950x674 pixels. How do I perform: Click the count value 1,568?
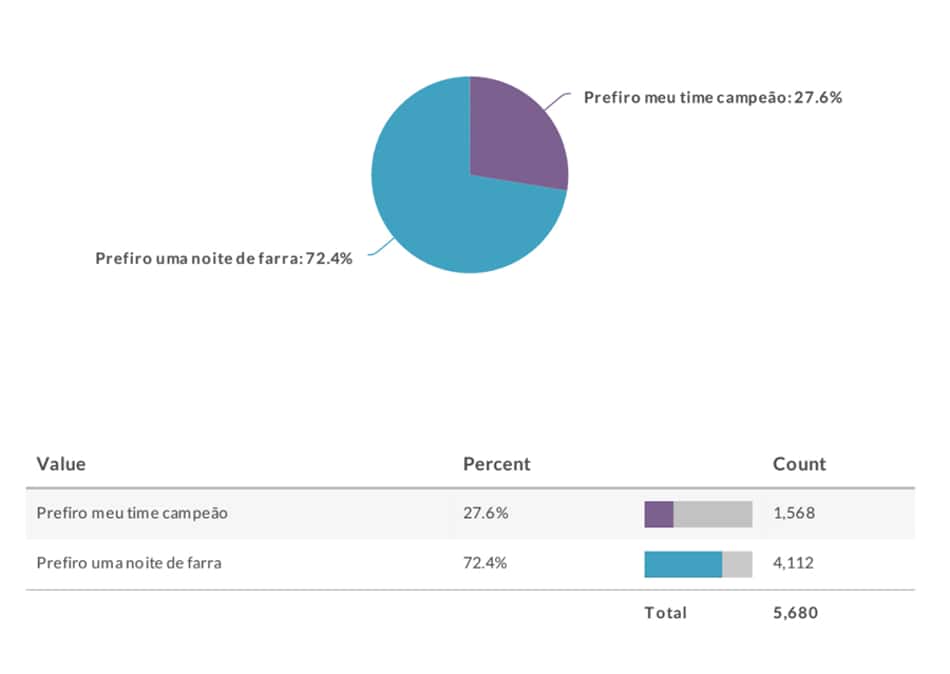tap(794, 513)
